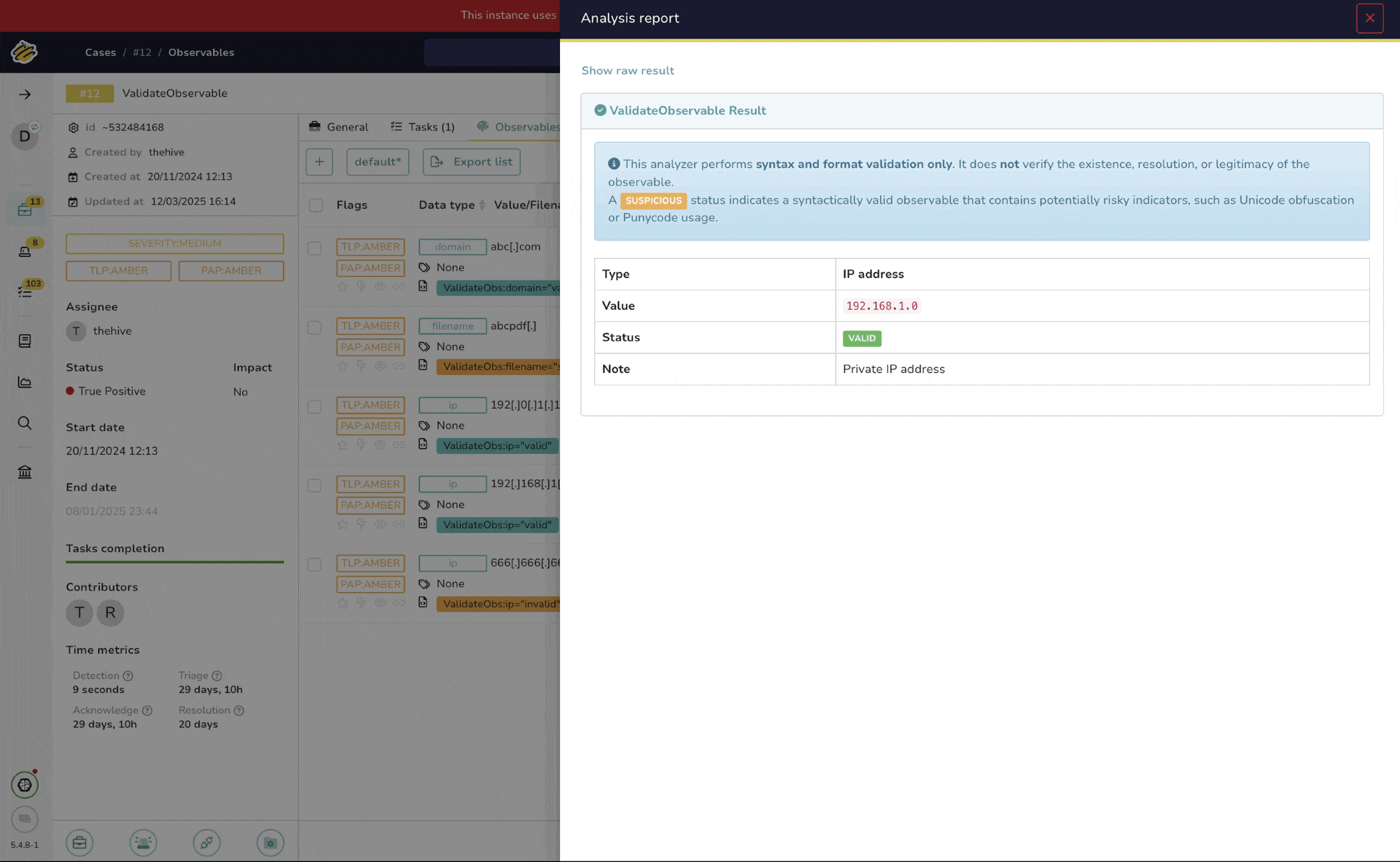The image size is (1400, 862).
Task: Open the dashboards chart icon in sidebar
Action: point(24,382)
